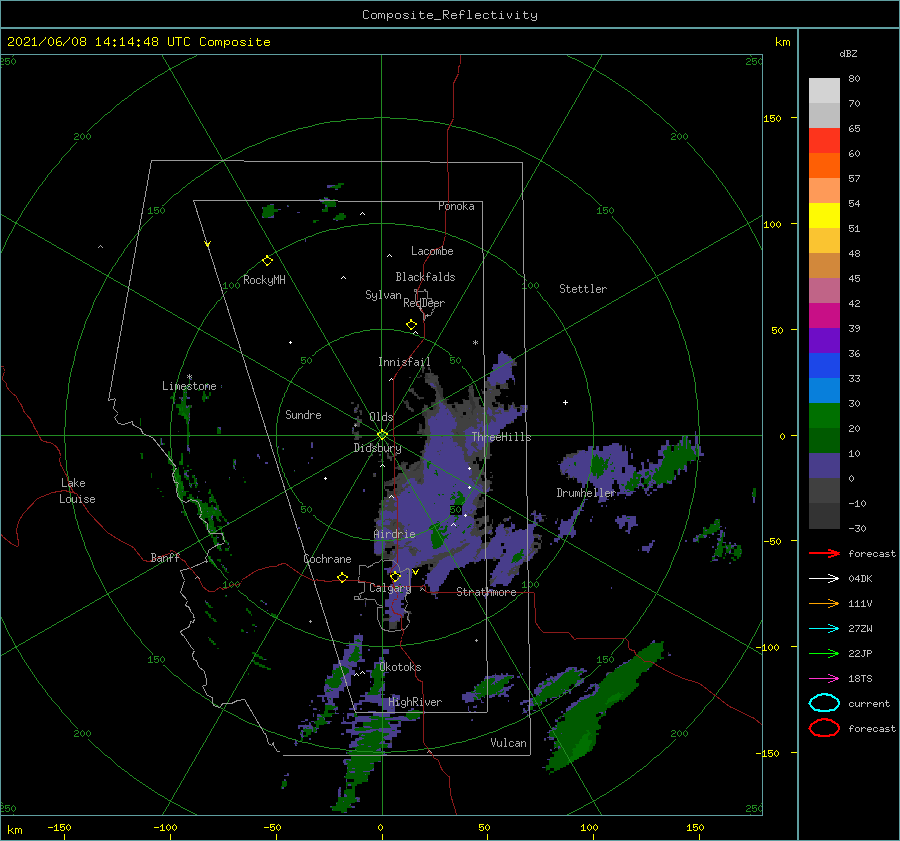900x841 pixels.
Task: Click the Okotoks label
Action: point(400,667)
